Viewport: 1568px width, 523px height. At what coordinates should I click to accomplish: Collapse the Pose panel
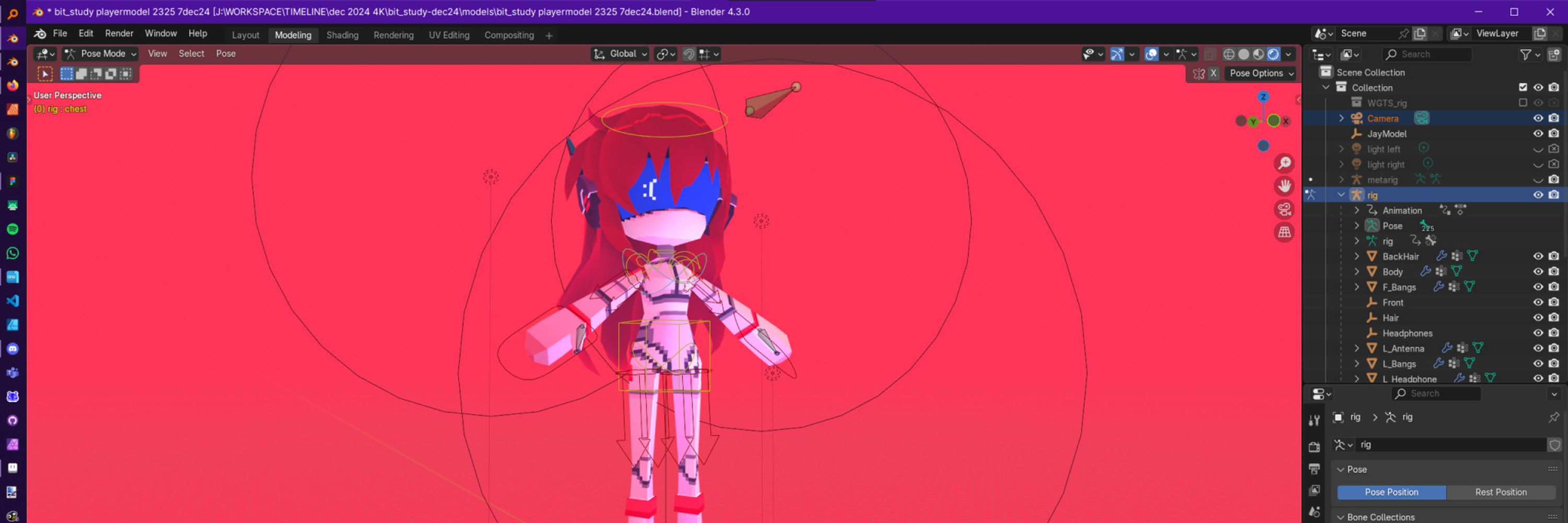pyautogui.click(x=1341, y=470)
